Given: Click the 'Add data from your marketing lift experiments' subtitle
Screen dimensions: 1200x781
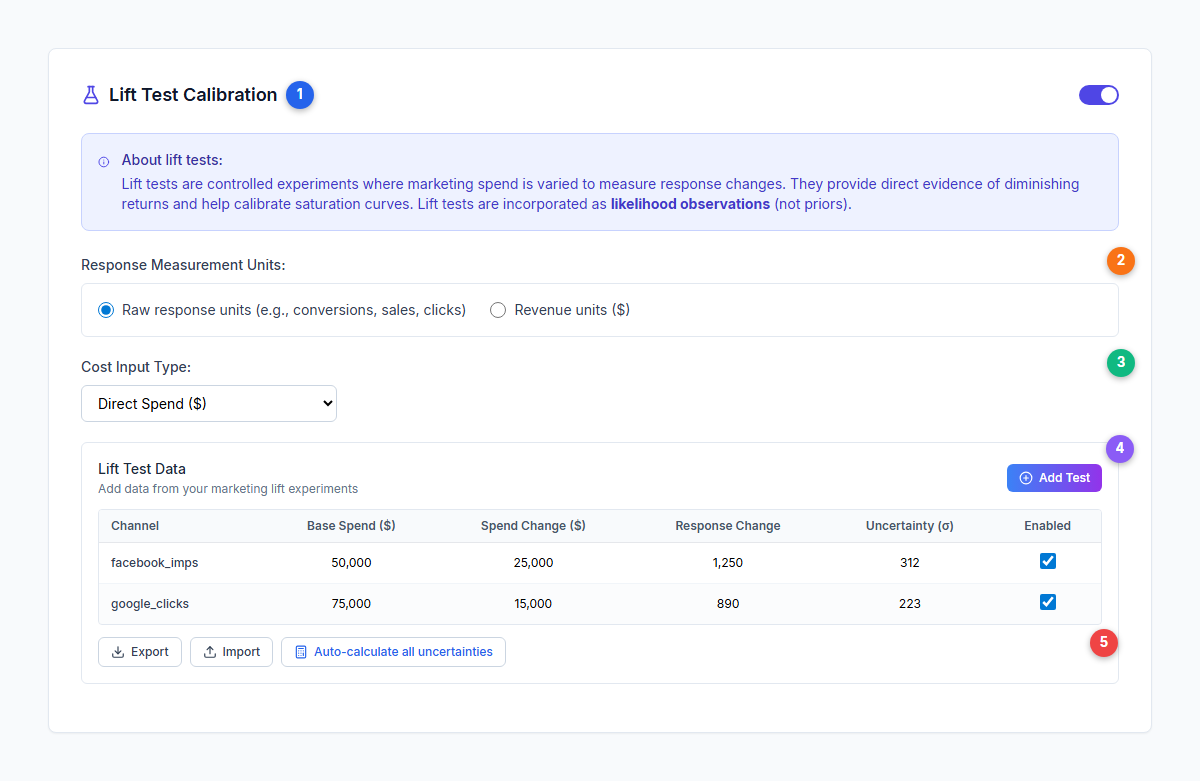Looking at the screenshot, I should click(x=228, y=489).
